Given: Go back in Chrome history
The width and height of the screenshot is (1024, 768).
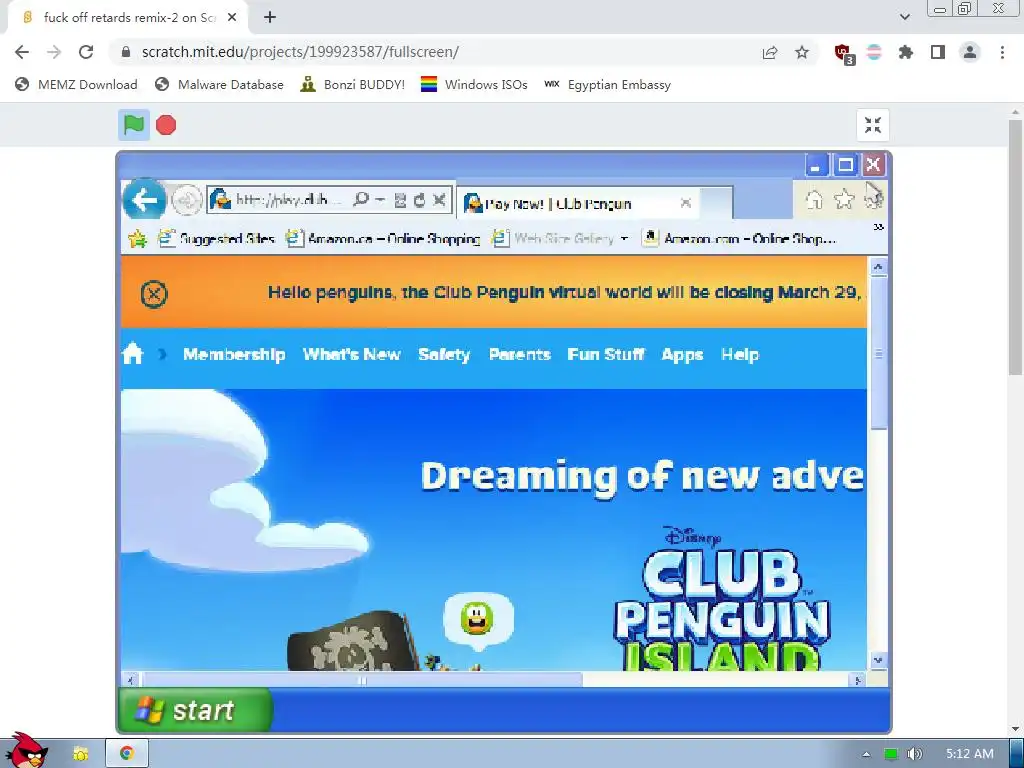Looking at the screenshot, I should (22, 52).
